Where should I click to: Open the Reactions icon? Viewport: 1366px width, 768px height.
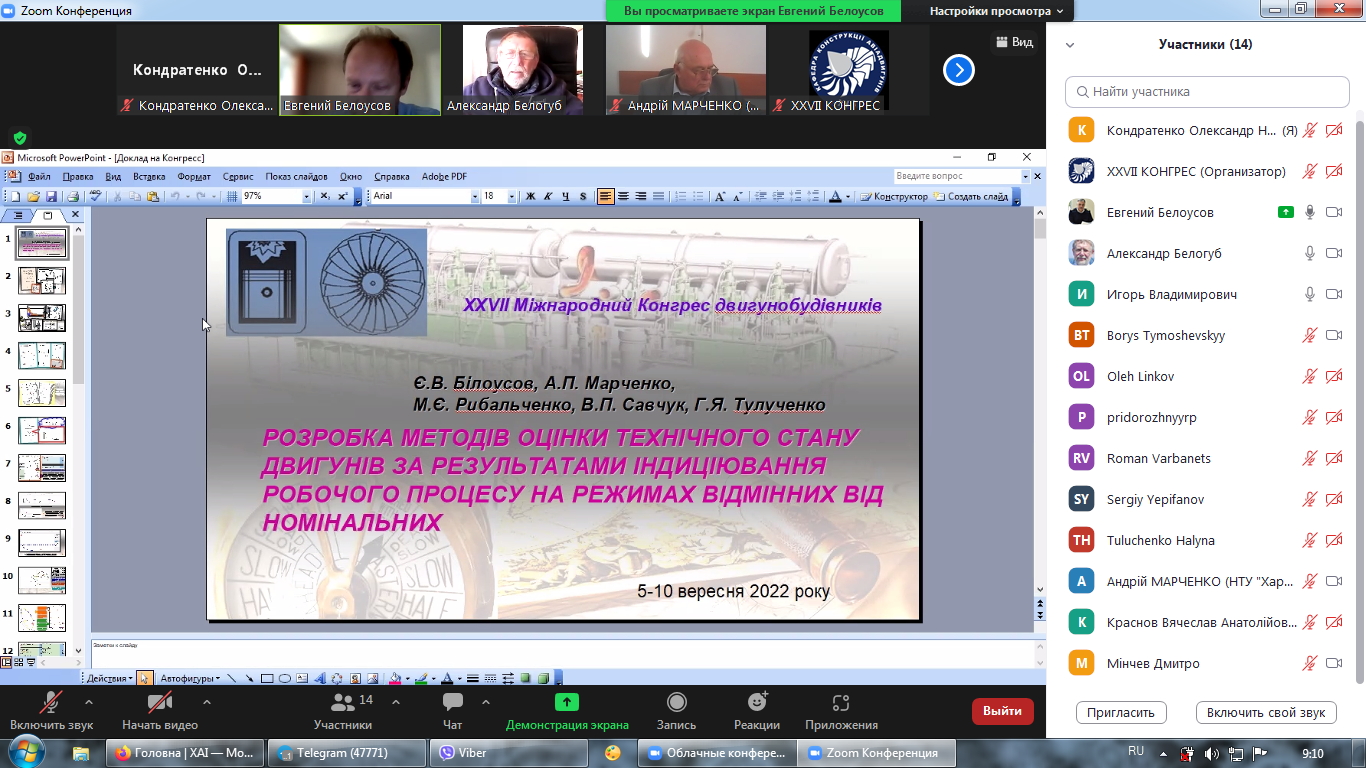pos(756,703)
